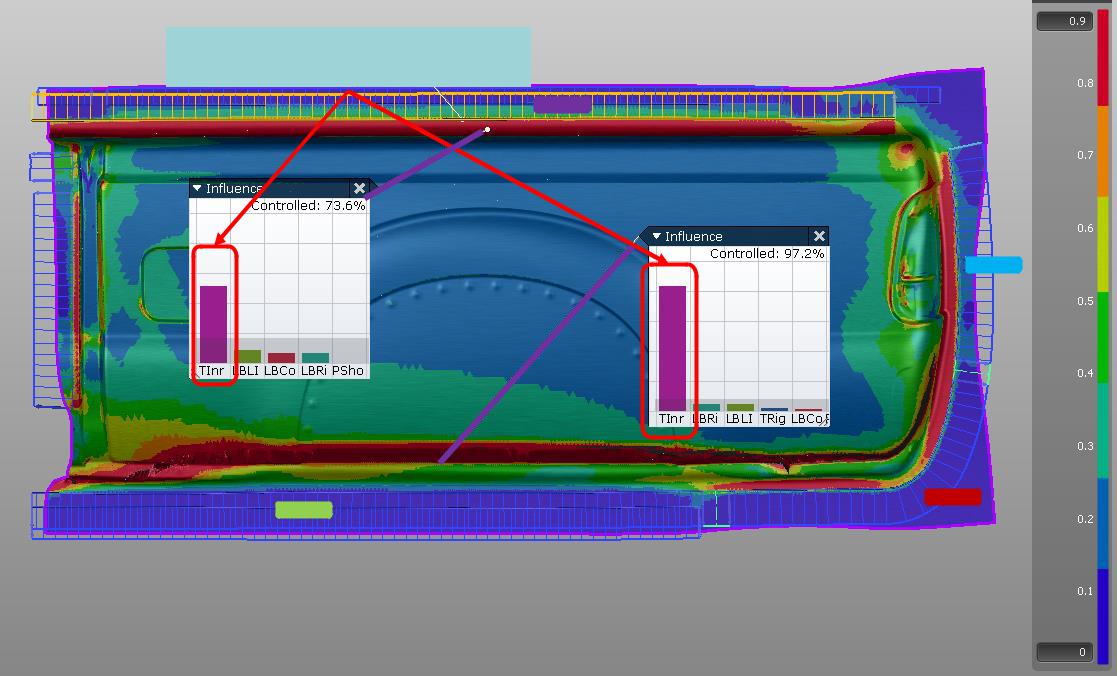Select the highlighted TInr bar in right Influence chart
Screen dimensions: 1117x676
point(673,347)
